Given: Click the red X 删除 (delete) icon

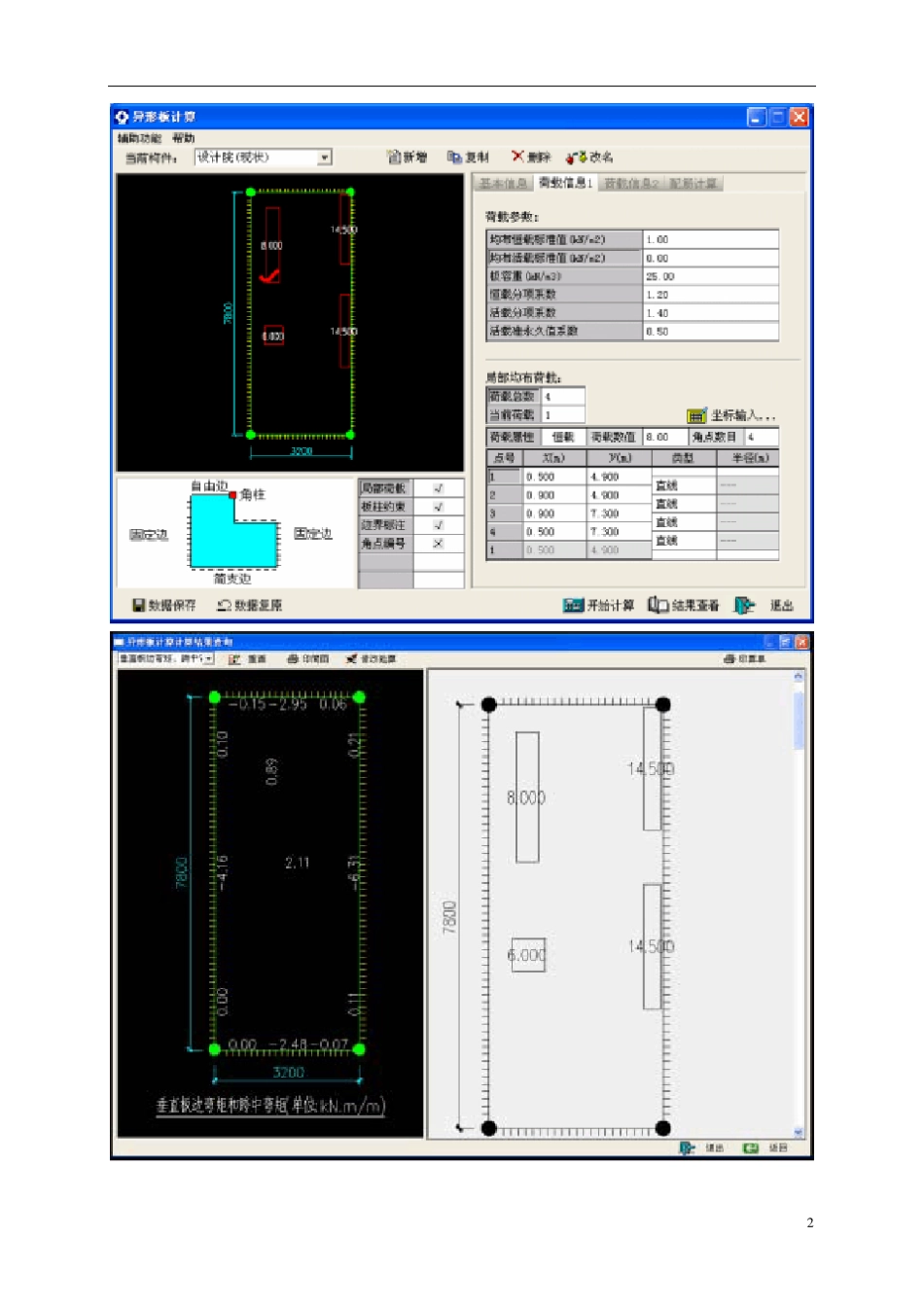Looking at the screenshot, I should [517, 156].
